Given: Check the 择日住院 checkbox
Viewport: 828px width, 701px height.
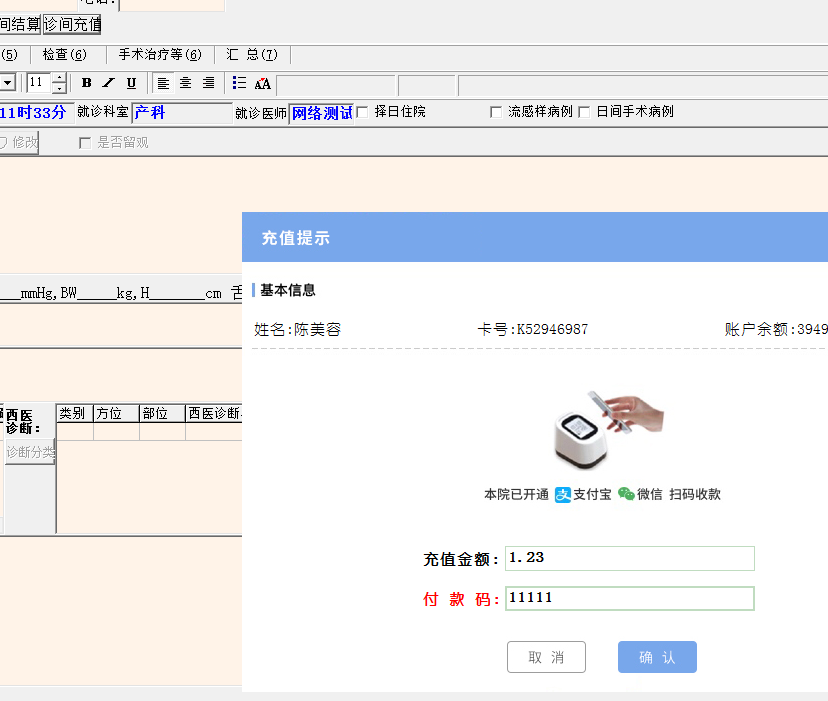Looking at the screenshot, I should [x=362, y=112].
